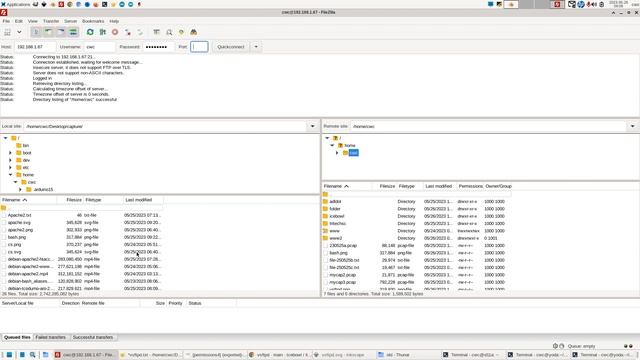Click the Quickconnect button
Viewport: 640px width, 360px height.
point(231,47)
